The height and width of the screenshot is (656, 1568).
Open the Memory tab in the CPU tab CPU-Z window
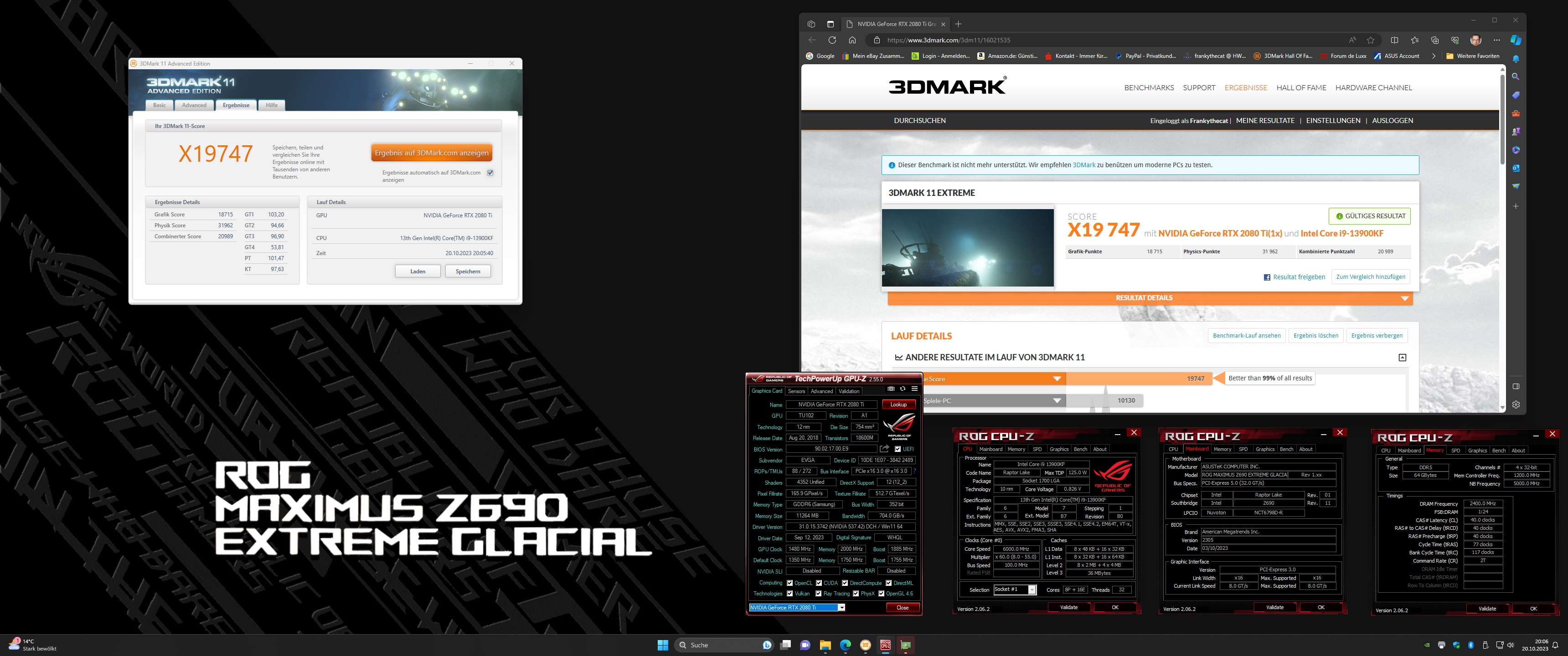point(1016,449)
